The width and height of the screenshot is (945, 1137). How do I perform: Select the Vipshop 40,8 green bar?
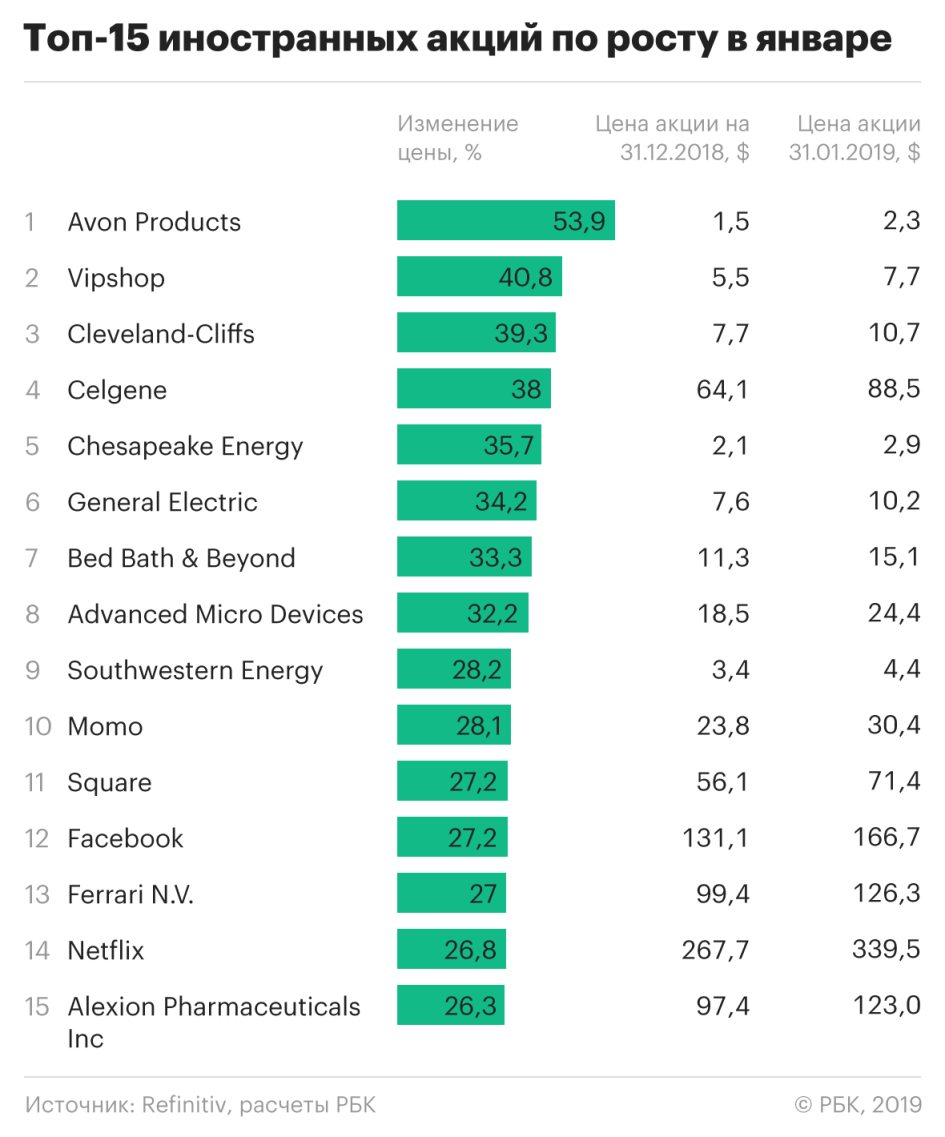click(479, 276)
